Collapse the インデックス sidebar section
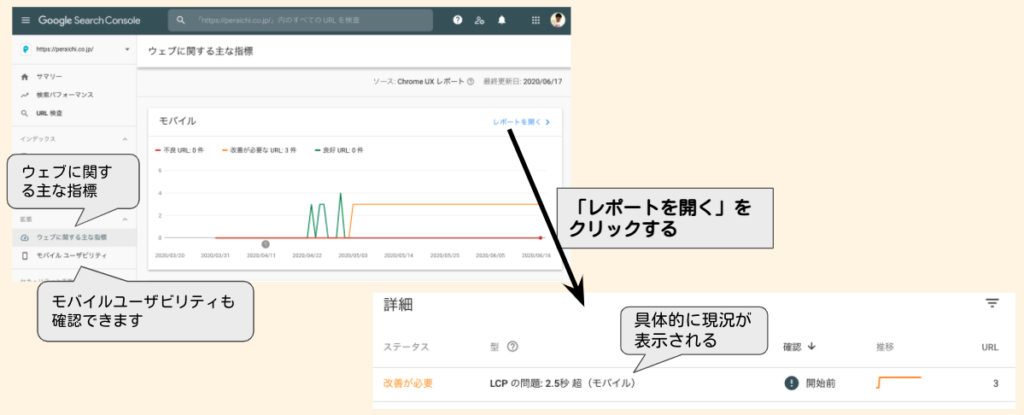This screenshot has height=415, width=1024. click(125, 139)
